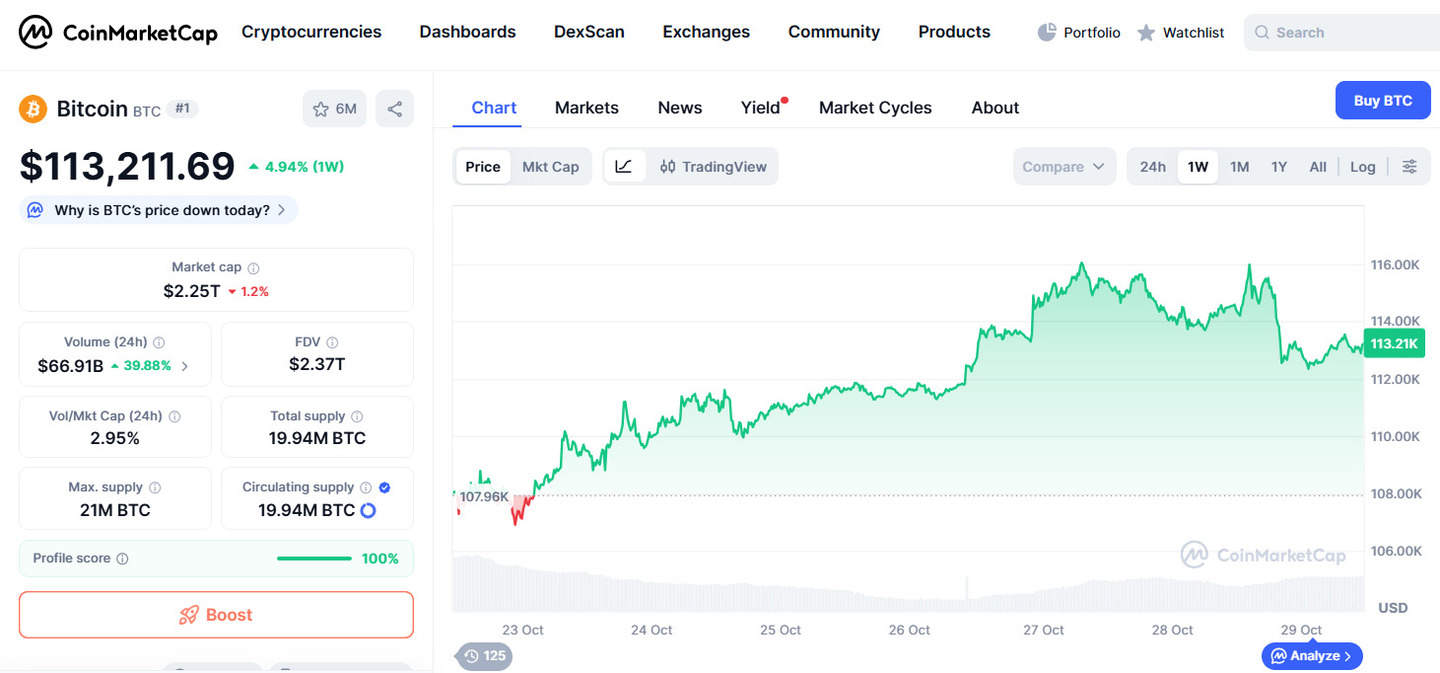Share Bitcoin page via share icon
Screen dimensions: 1440x673
pos(395,109)
